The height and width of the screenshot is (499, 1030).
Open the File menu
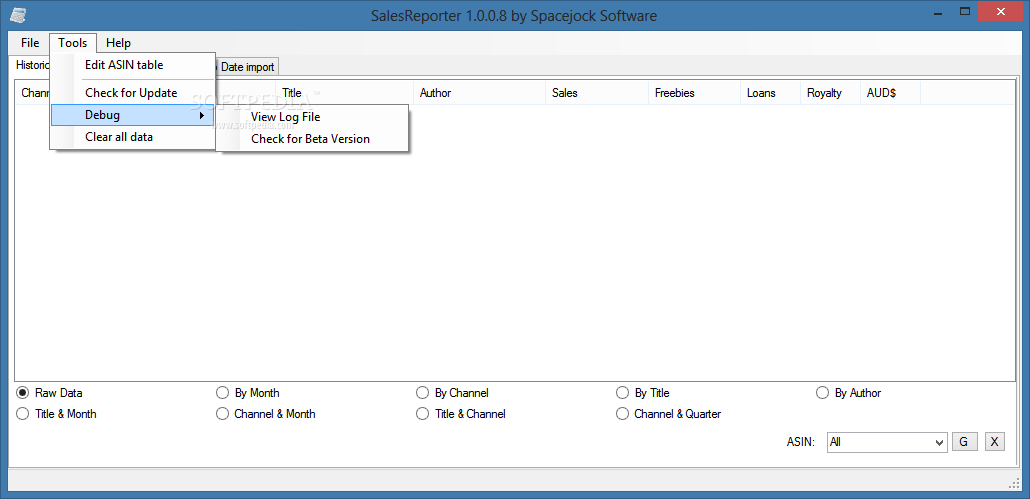[30, 43]
